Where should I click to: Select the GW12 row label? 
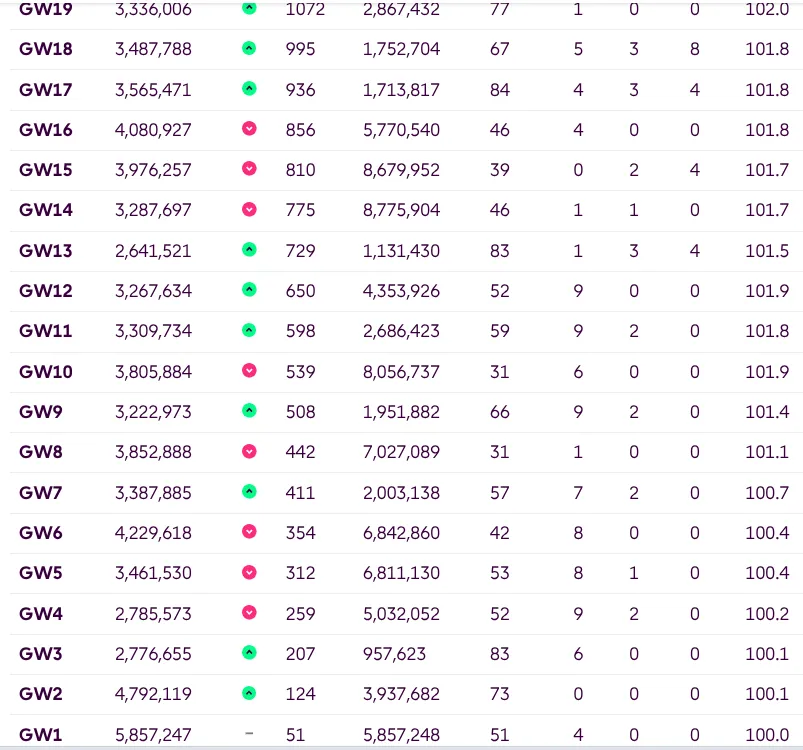click(46, 291)
